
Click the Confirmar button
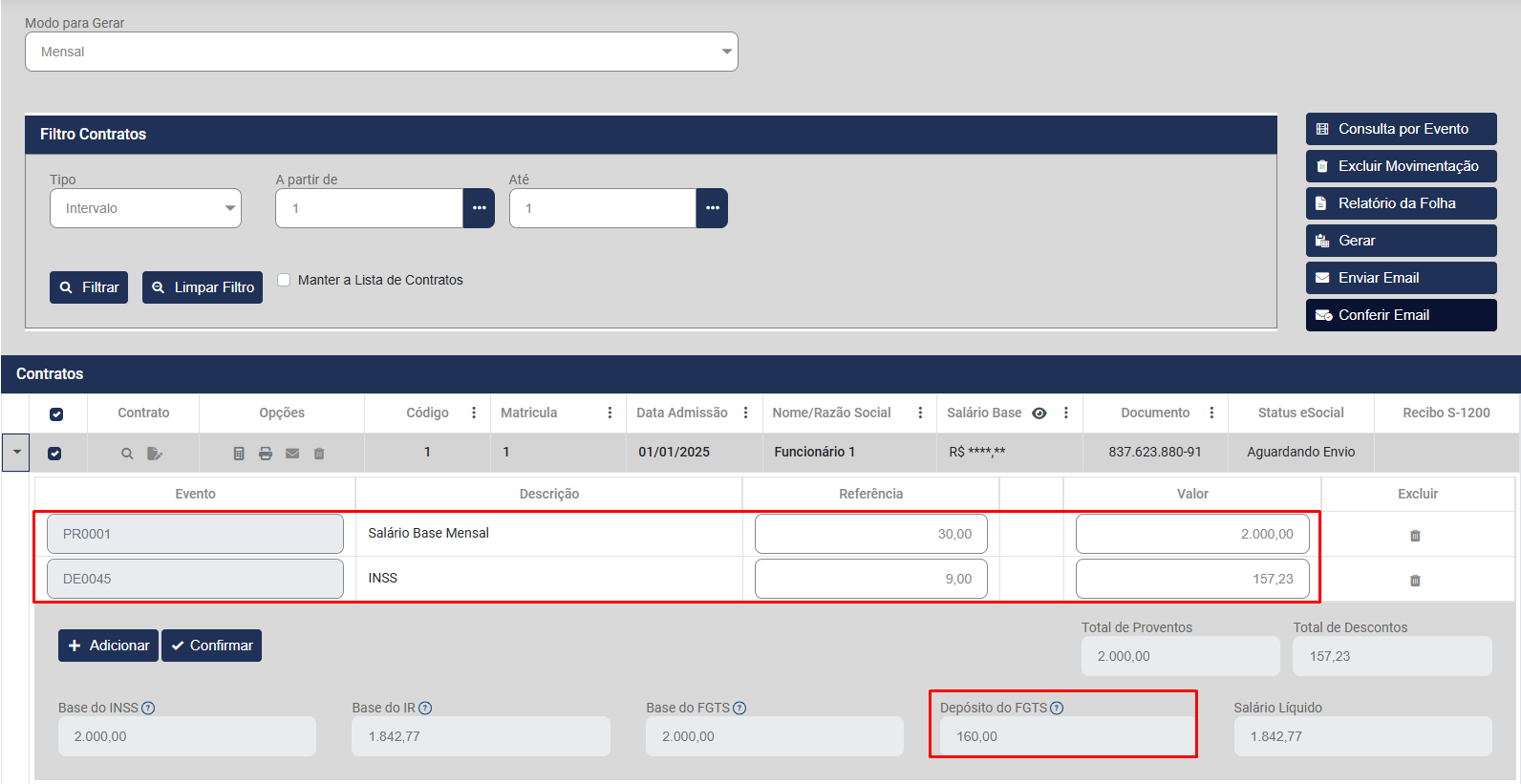pyautogui.click(x=211, y=646)
